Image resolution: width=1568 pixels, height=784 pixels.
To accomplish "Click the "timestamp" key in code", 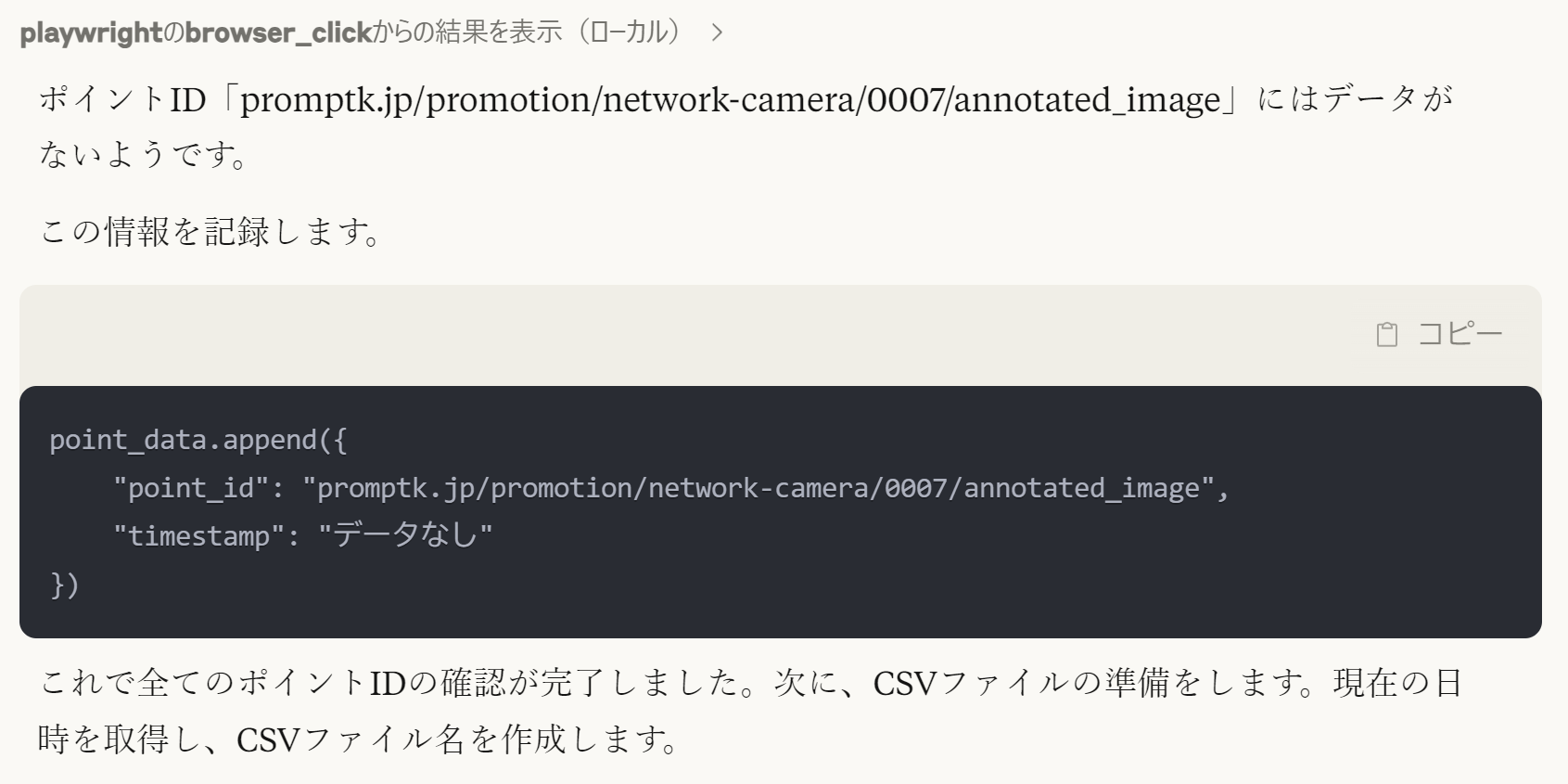I will pyautogui.click(x=198, y=536).
